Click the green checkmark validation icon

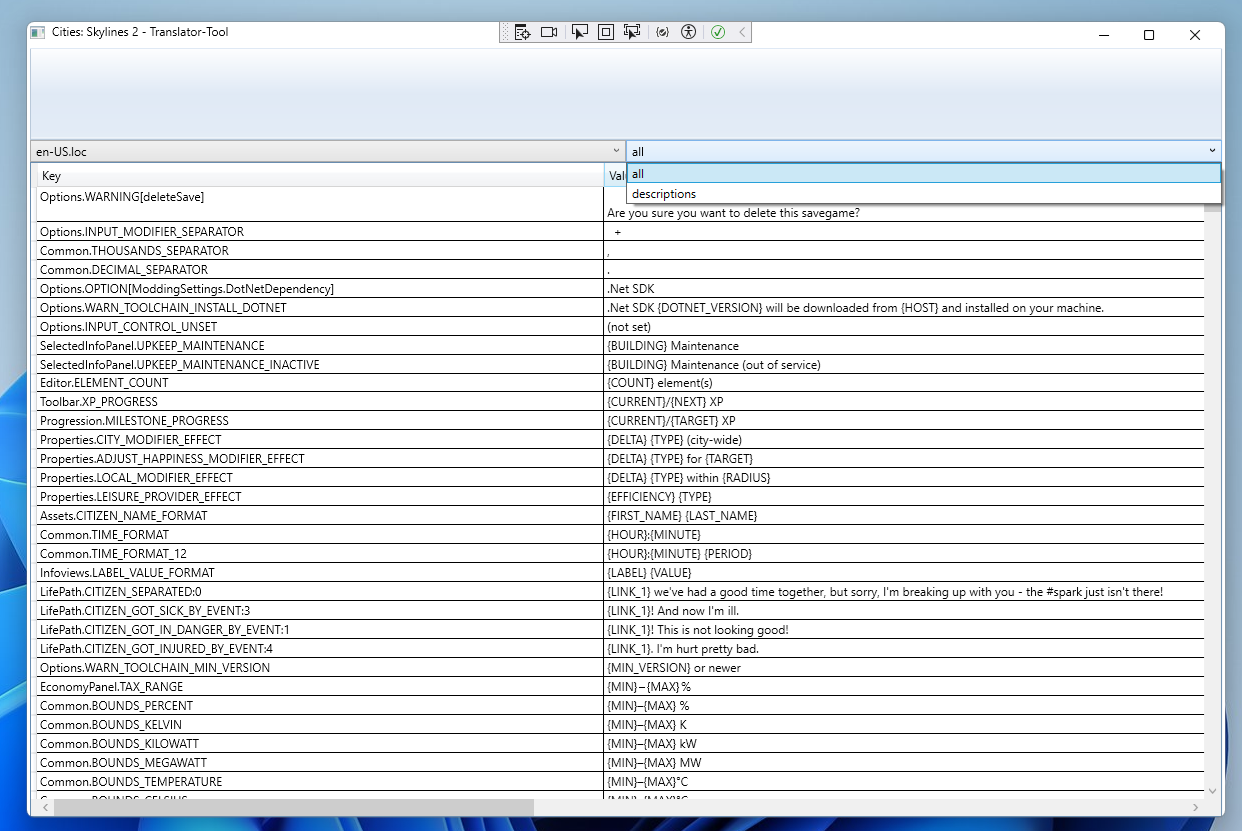[718, 32]
